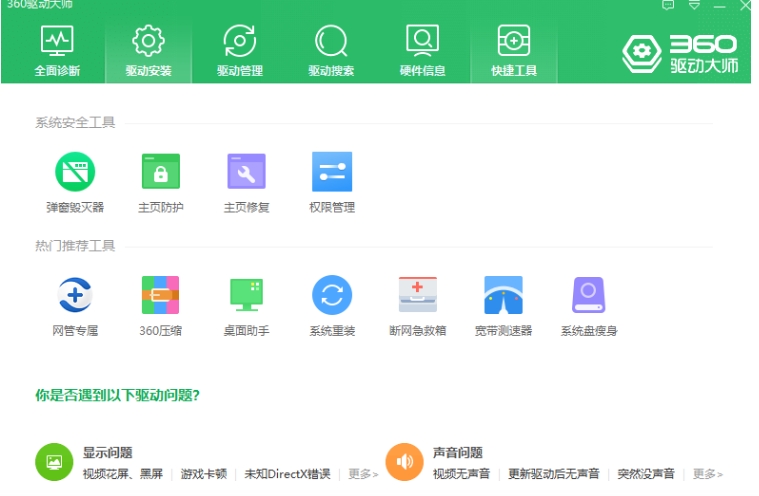The width and height of the screenshot is (759, 496).
Task: Launch 权限管理 sliders icon
Action: pos(332,171)
